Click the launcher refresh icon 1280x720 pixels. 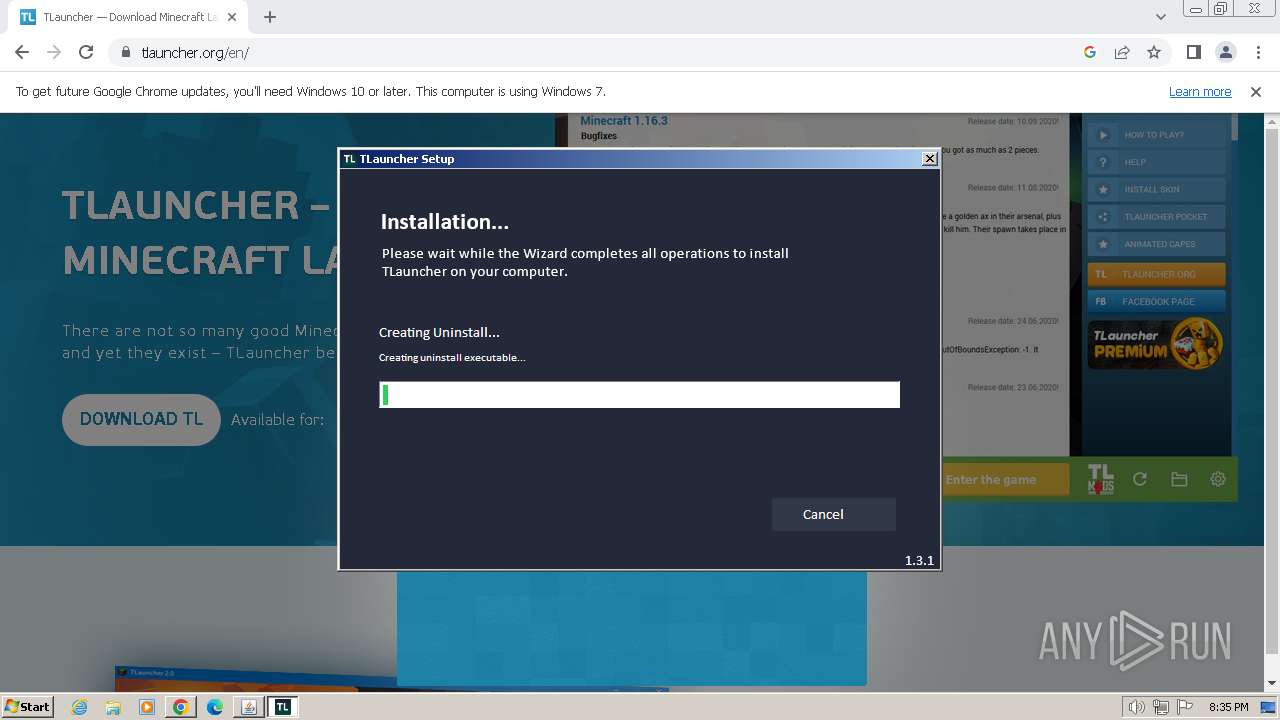pos(1140,479)
